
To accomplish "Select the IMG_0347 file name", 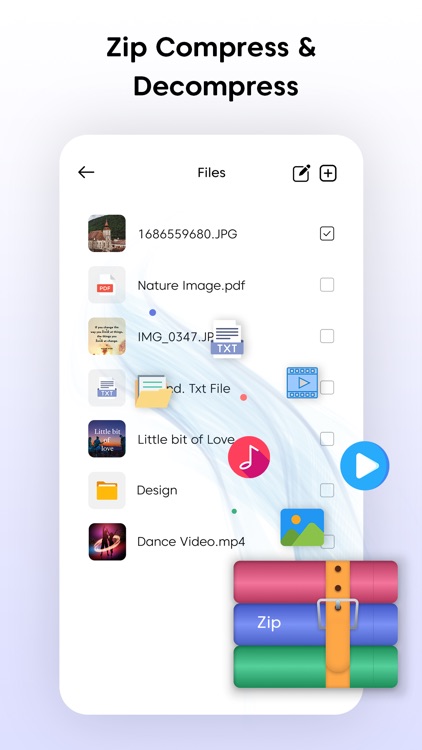I will (175, 337).
